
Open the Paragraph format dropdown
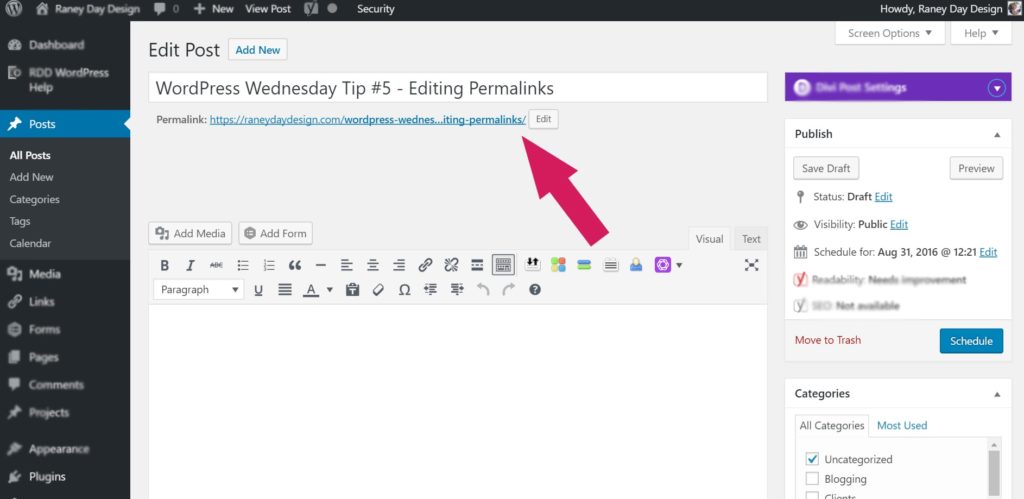199,289
